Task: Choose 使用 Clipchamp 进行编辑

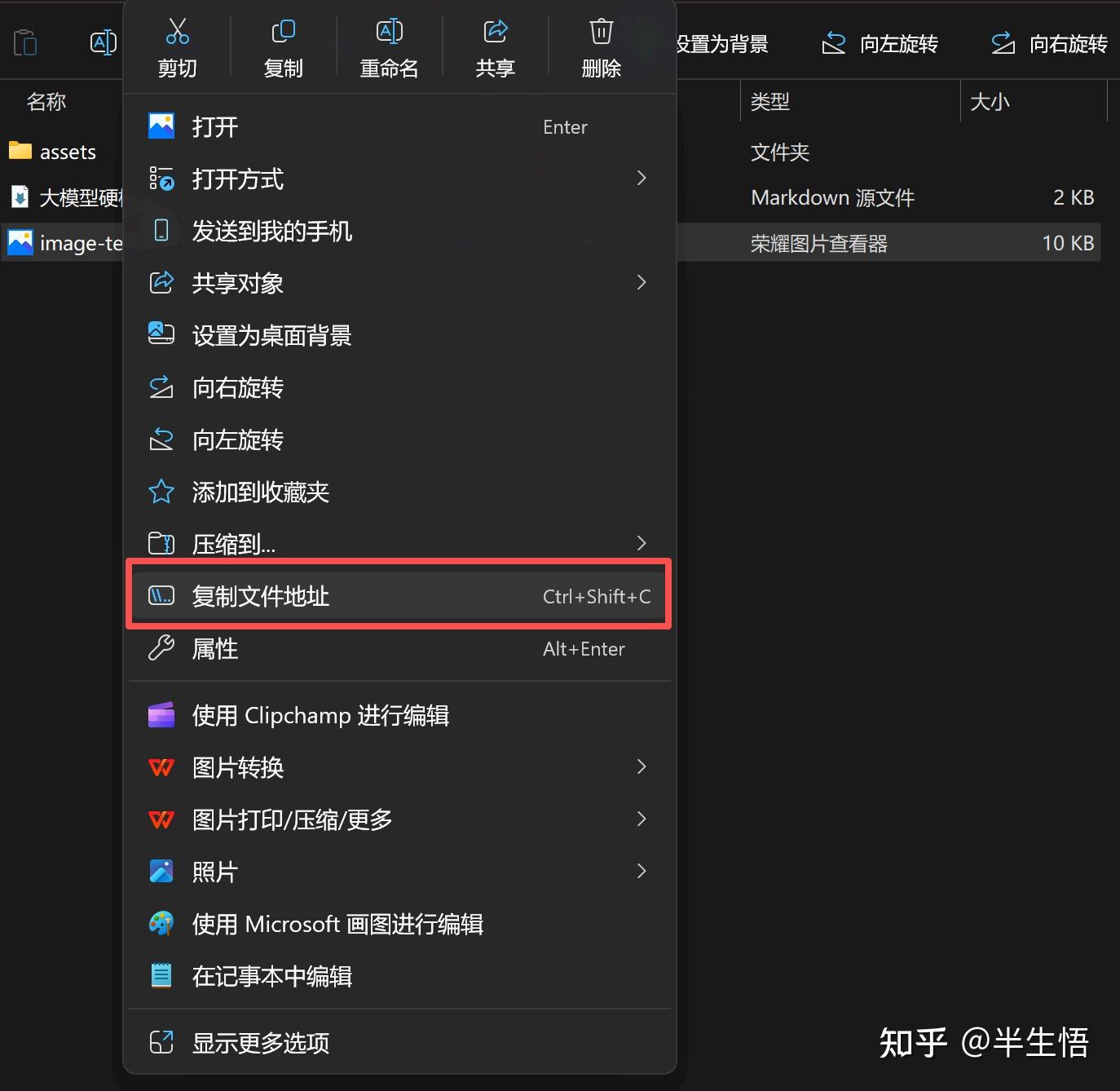Action: 399,715
